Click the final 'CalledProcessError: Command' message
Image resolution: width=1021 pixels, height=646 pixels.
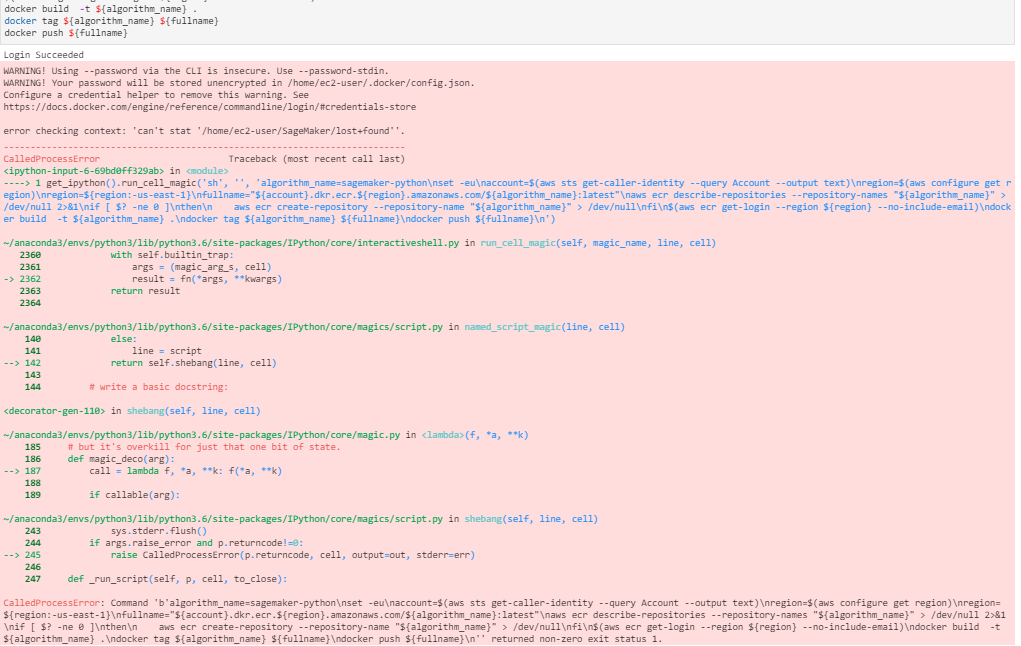tap(505, 621)
